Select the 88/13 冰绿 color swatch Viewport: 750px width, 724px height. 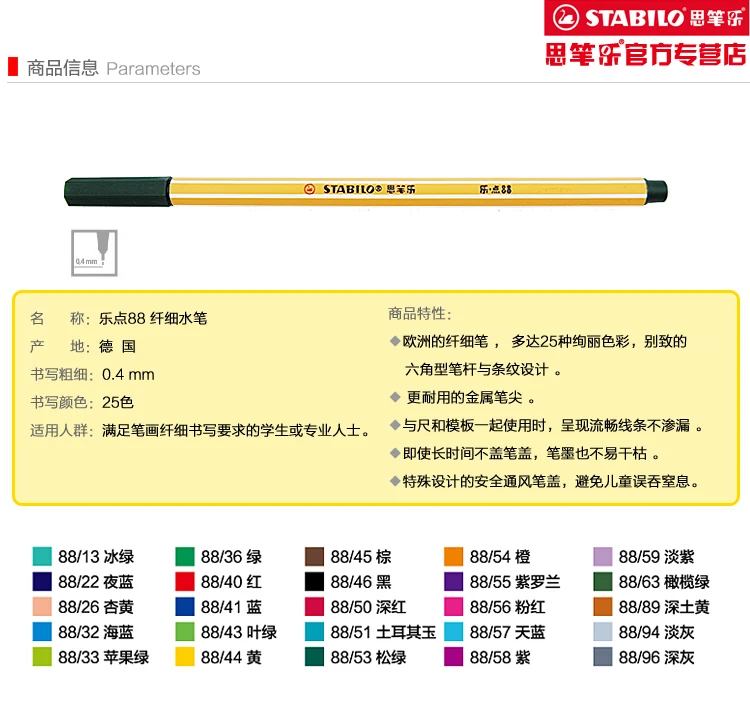(42, 556)
